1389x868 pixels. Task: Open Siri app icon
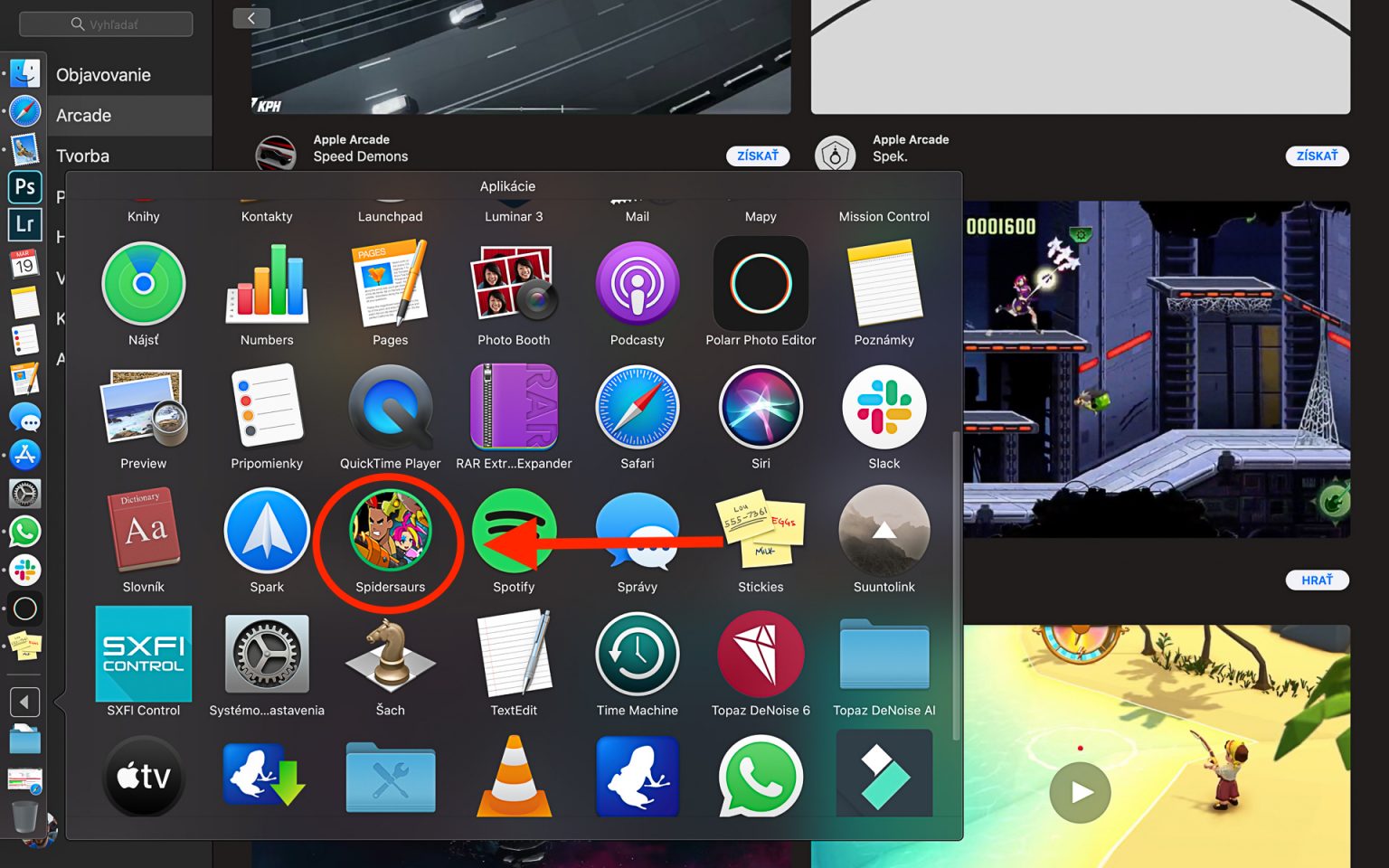[x=761, y=408]
